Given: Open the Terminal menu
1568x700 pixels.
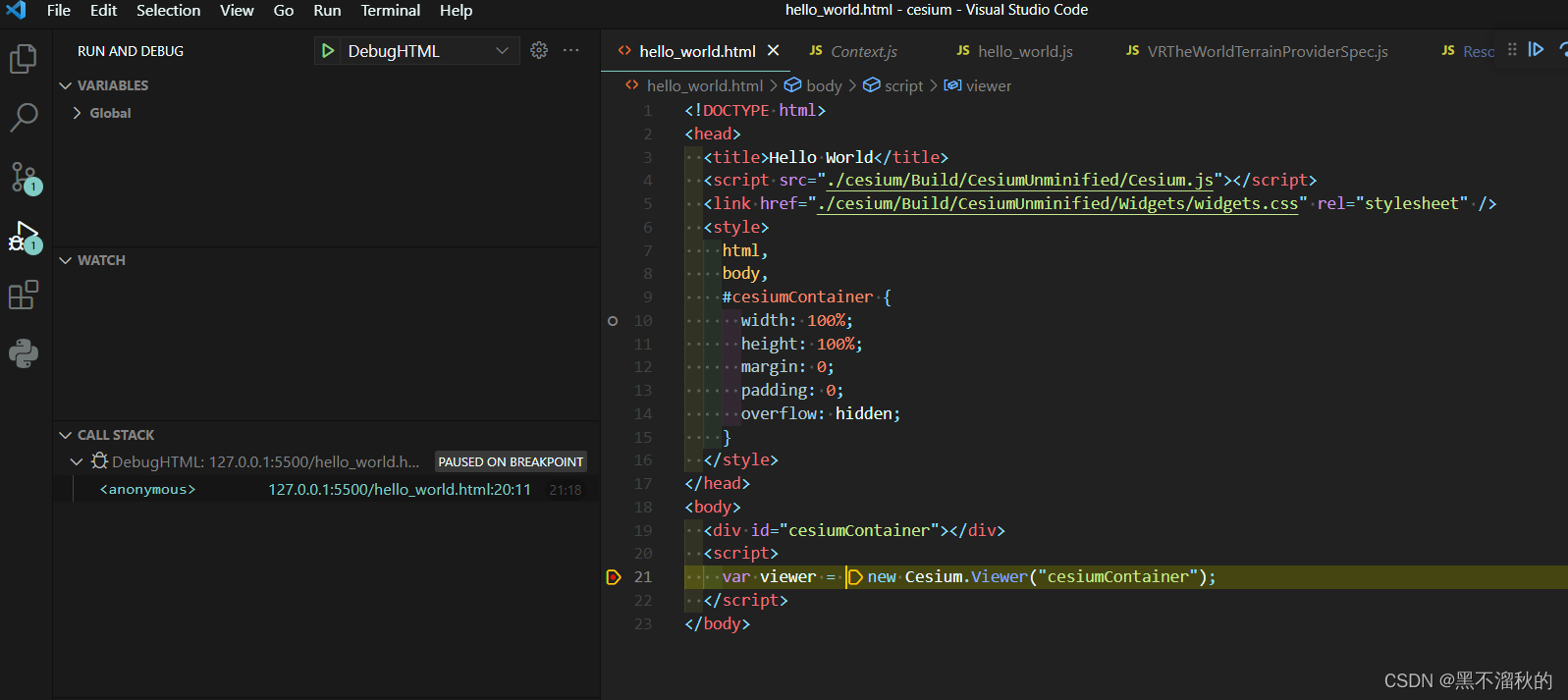Looking at the screenshot, I should click(390, 11).
